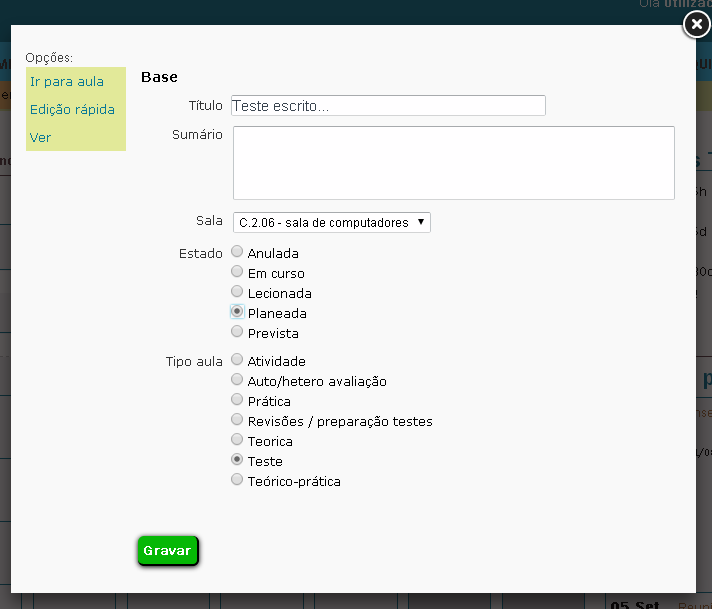The width and height of the screenshot is (712, 609).
Task: Select Revisões / preparação testes option
Action: (237, 420)
